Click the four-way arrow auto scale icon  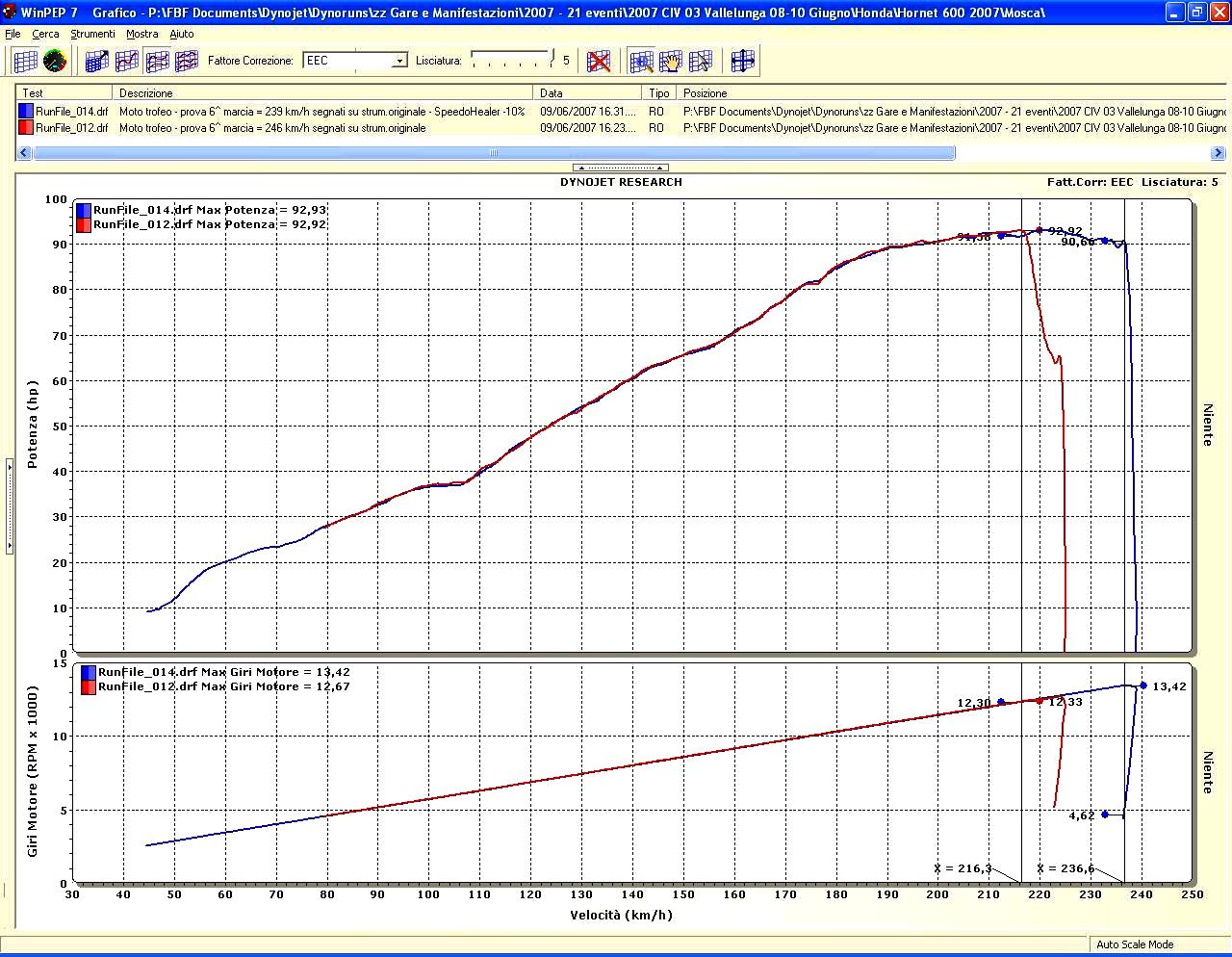[743, 61]
